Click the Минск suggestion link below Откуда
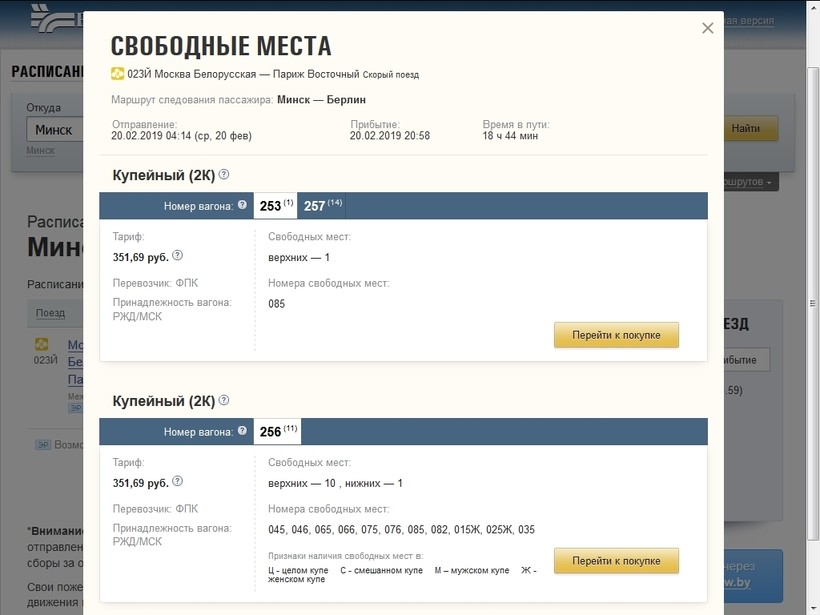The width and height of the screenshot is (820, 615). click(40, 150)
